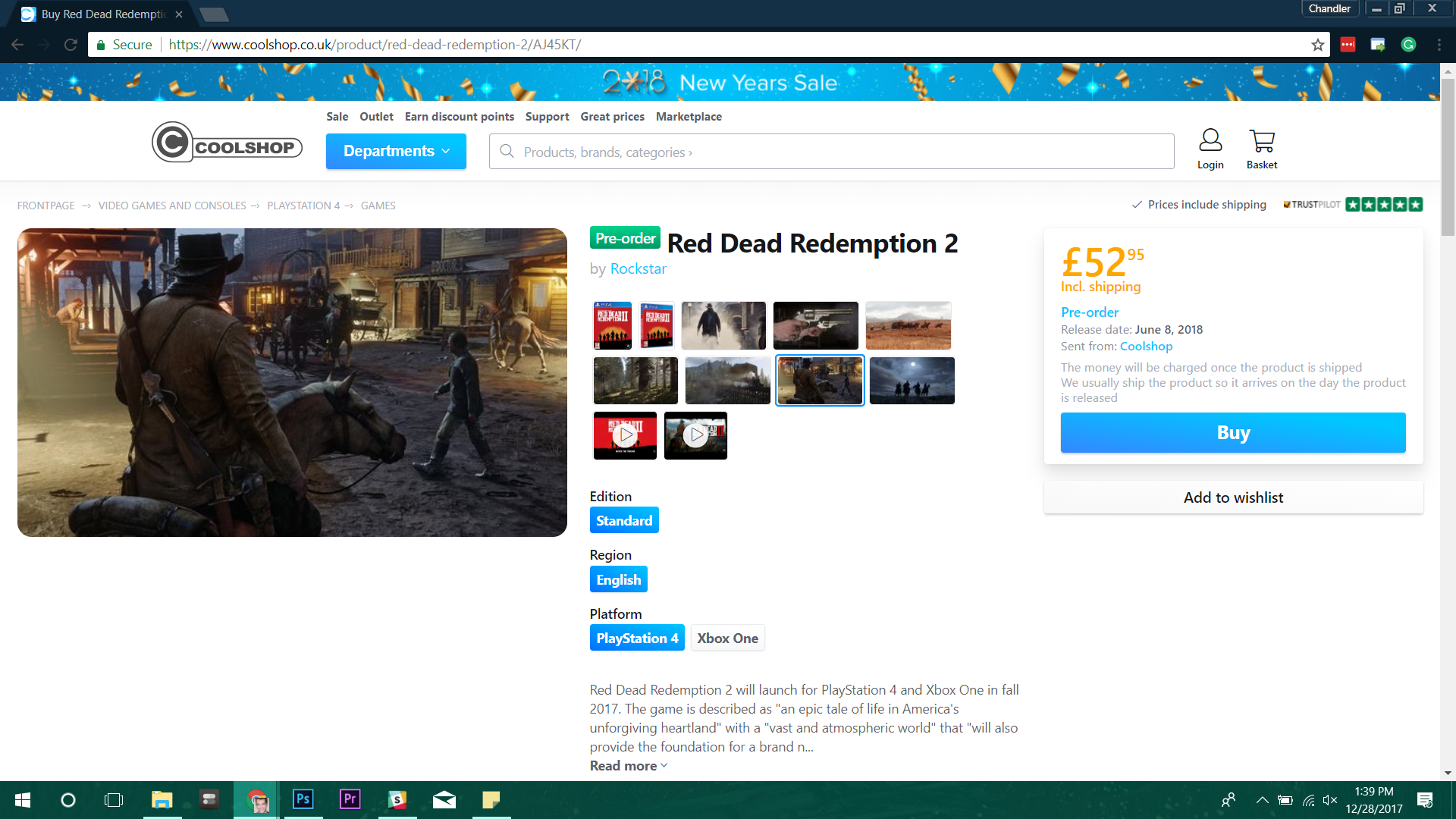
Task: Open the Outlet menu item
Action: pos(376,117)
